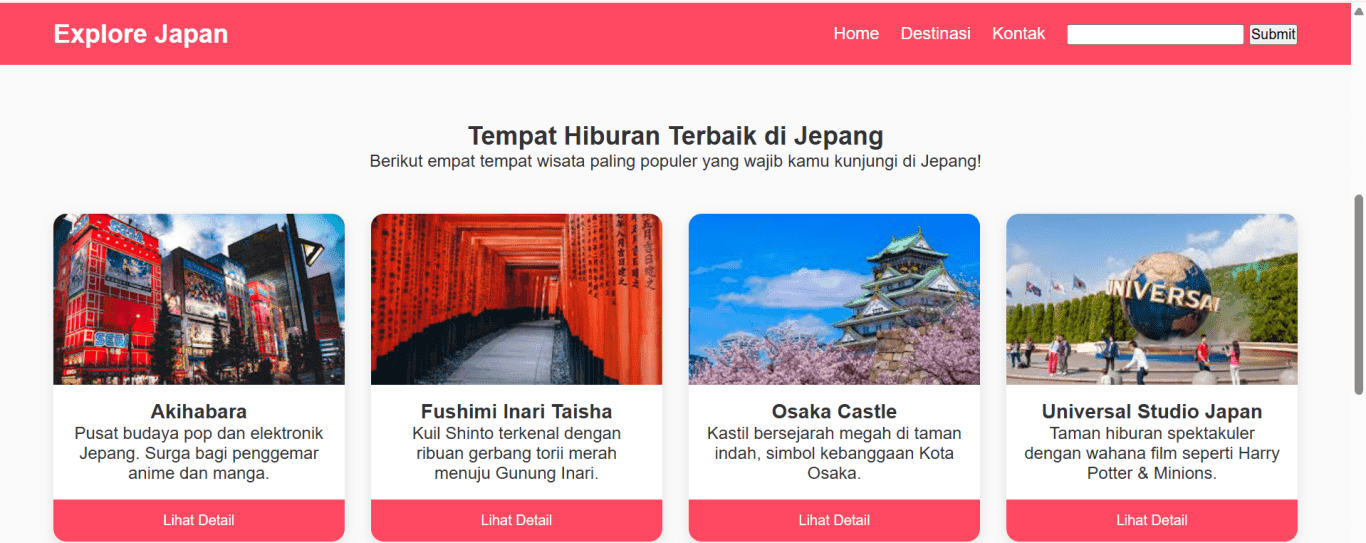Open the Kontak navigation link
The height and width of the screenshot is (543, 1366).
click(x=1018, y=34)
